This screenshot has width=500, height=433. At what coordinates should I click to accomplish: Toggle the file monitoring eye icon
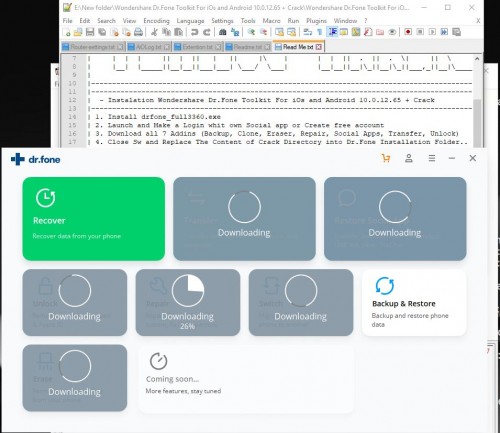pyautogui.click(x=392, y=32)
